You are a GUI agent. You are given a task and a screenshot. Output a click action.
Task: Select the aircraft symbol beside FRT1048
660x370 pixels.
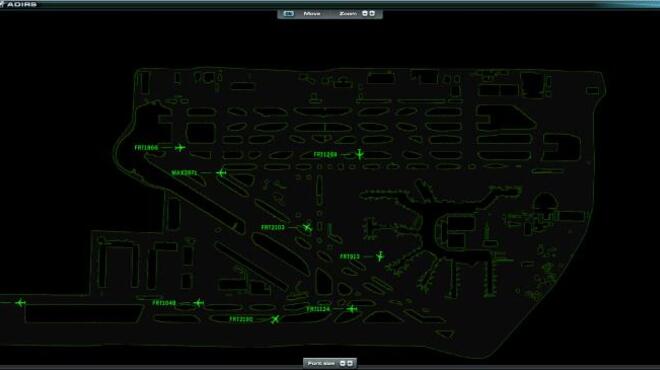(x=199, y=303)
